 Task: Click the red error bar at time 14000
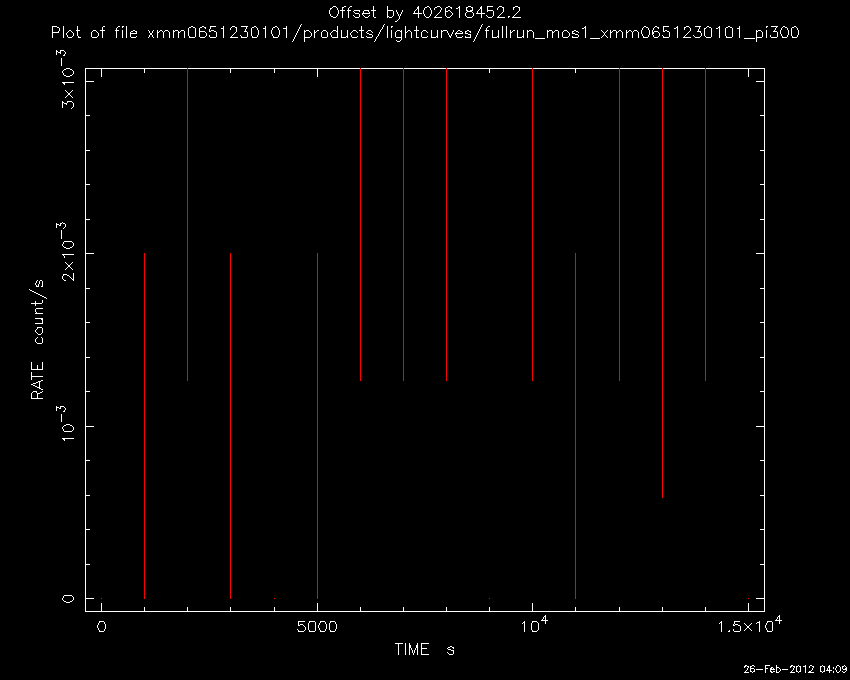pos(705,225)
